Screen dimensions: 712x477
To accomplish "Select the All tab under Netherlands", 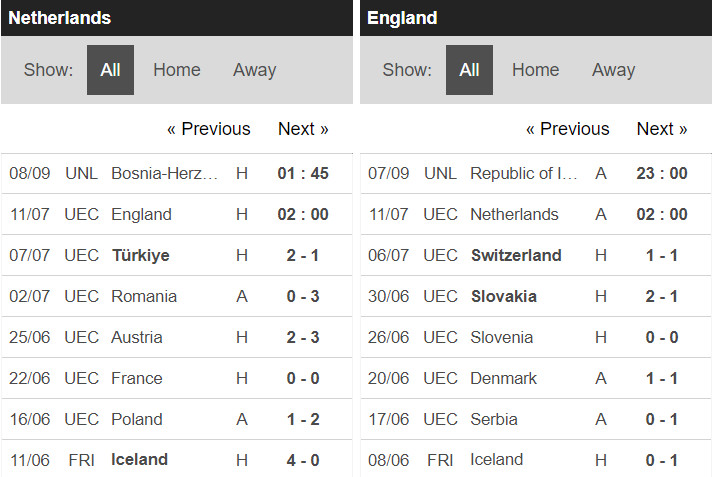I will tap(110, 70).
